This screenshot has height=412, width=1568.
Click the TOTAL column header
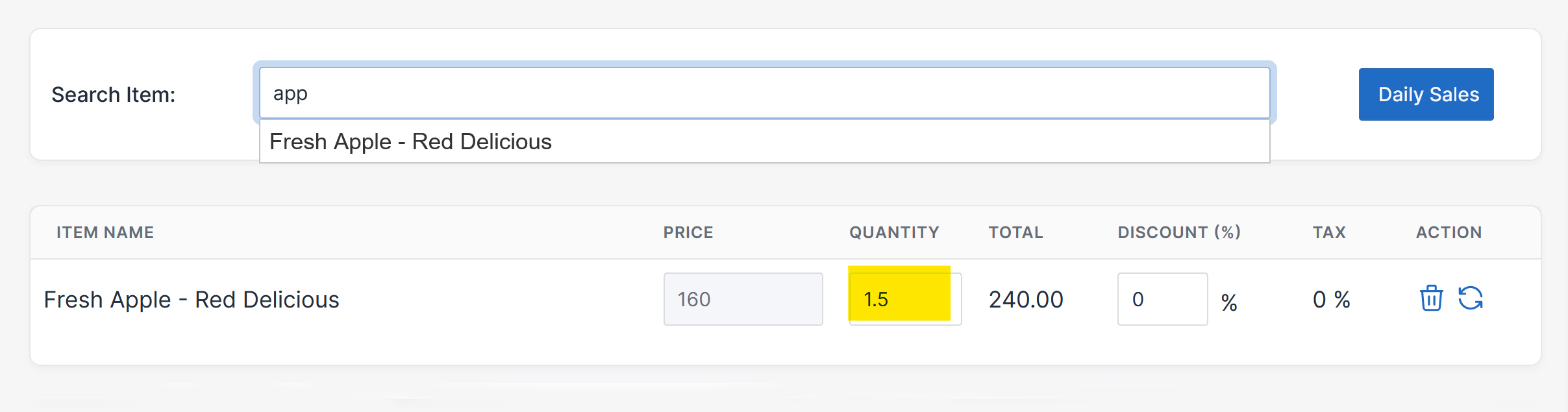tap(1015, 232)
